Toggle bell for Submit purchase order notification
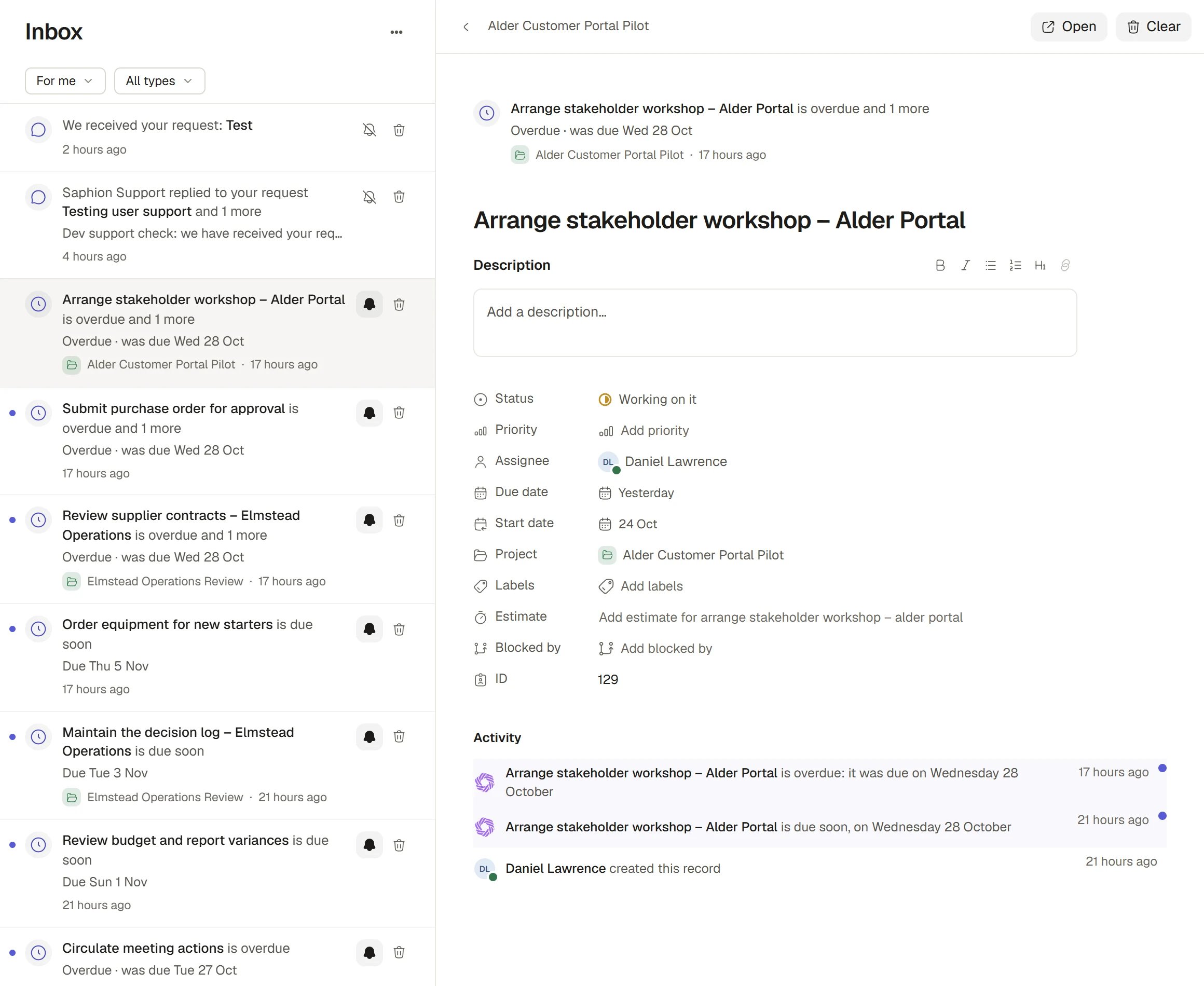Image resolution: width=1204 pixels, height=986 pixels. tap(369, 413)
